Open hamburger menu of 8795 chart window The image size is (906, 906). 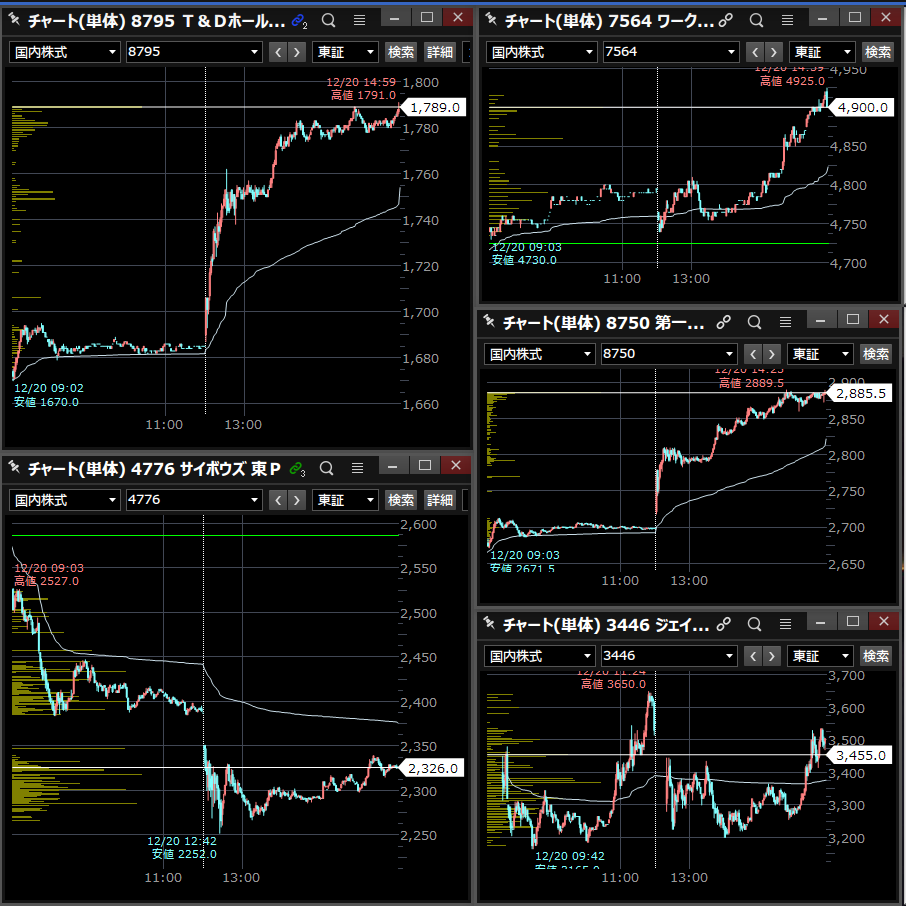[359, 20]
